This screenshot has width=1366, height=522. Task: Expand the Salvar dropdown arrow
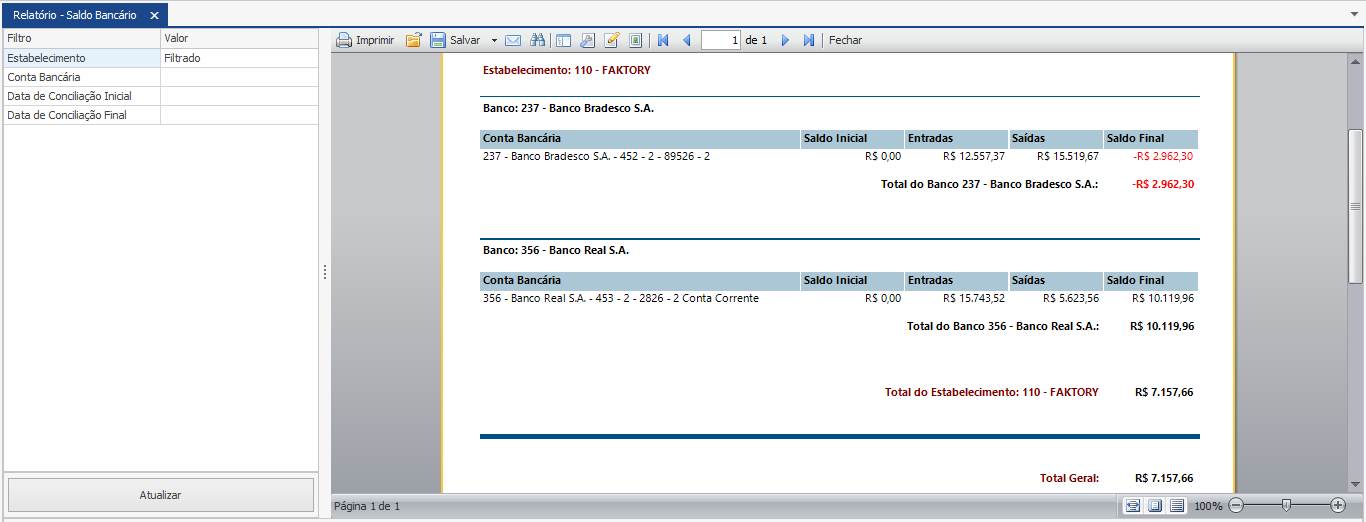(x=493, y=41)
